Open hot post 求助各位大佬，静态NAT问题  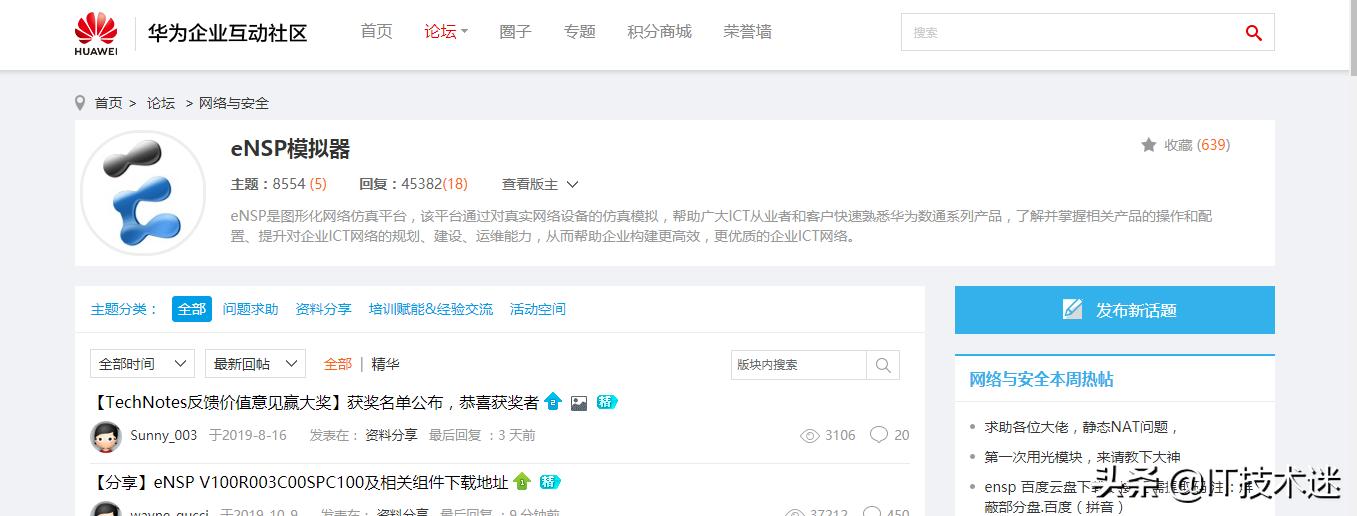click(x=1082, y=427)
